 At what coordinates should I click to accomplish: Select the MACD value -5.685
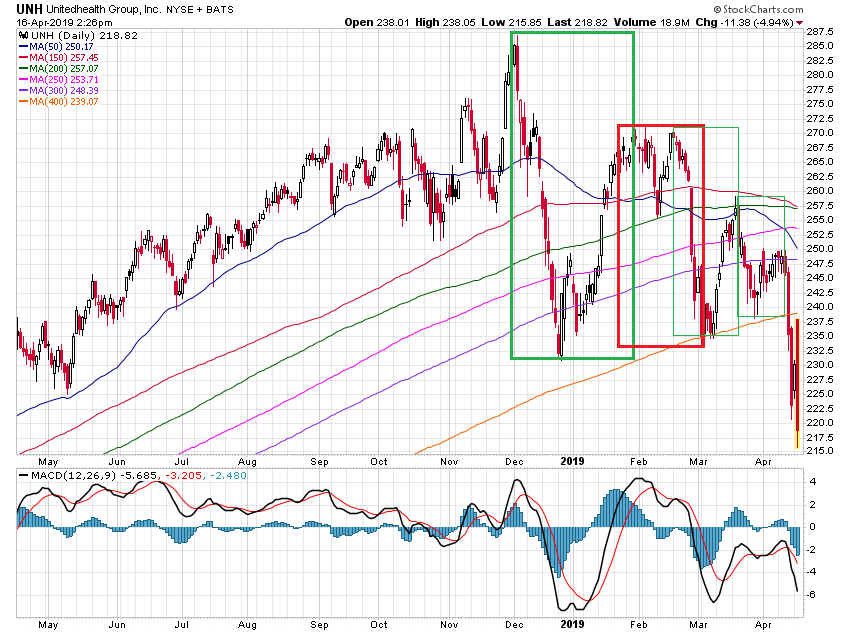pyautogui.click(x=138, y=475)
